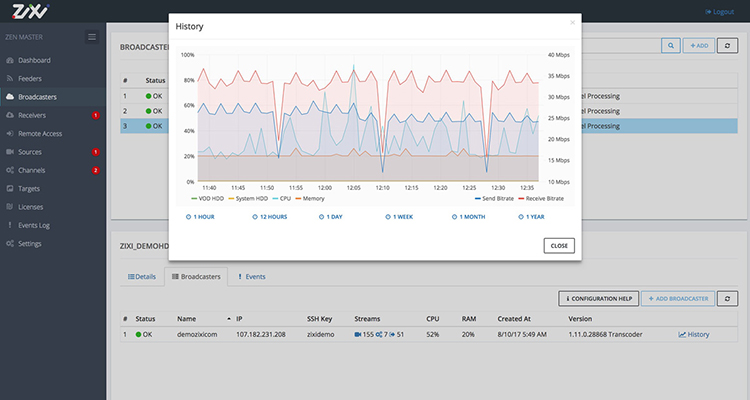Toggle the sidebar hamburger menu
Image resolution: width=750 pixels, height=400 pixels.
92,37
